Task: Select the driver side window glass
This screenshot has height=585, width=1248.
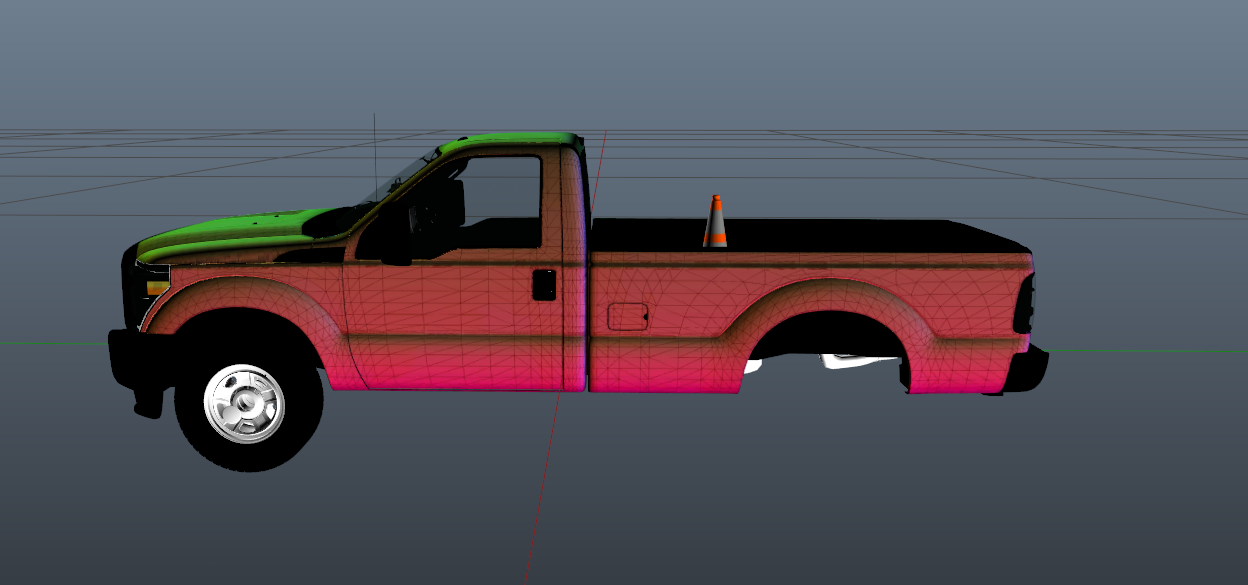Action: [x=500, y=200]
